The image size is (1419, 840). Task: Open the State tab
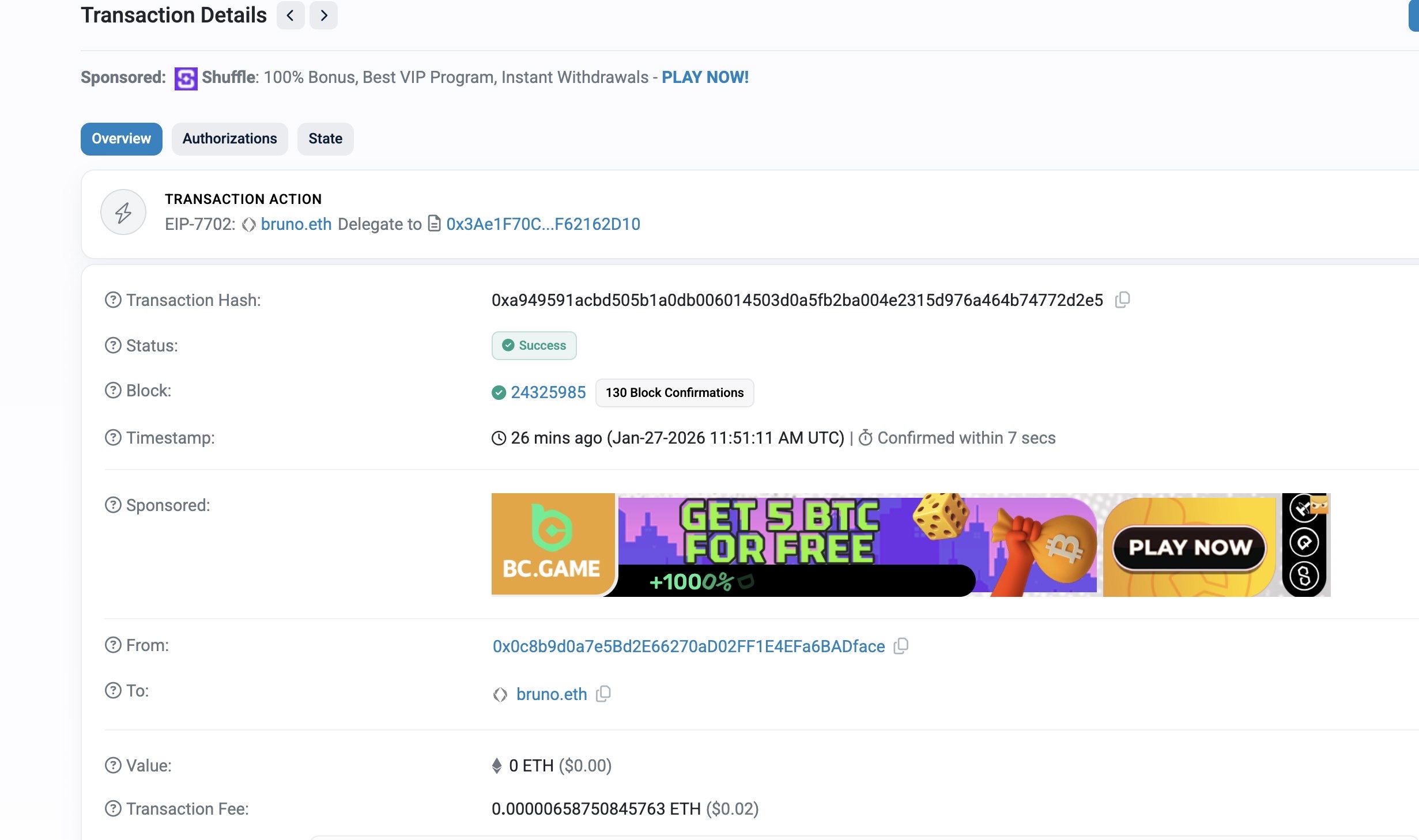(x=325, y=138)
